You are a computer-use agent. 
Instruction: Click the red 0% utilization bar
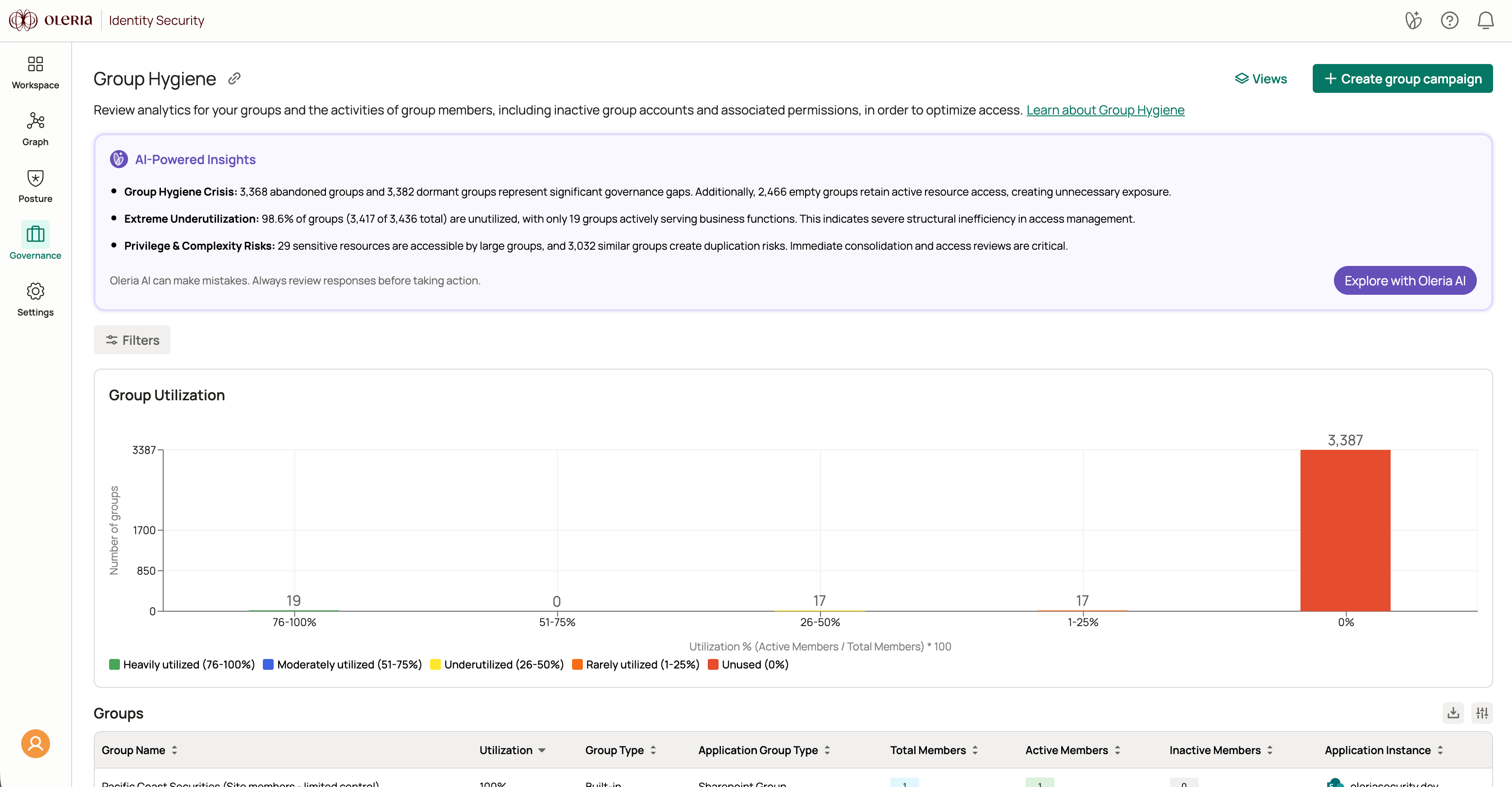[1345, 530]
